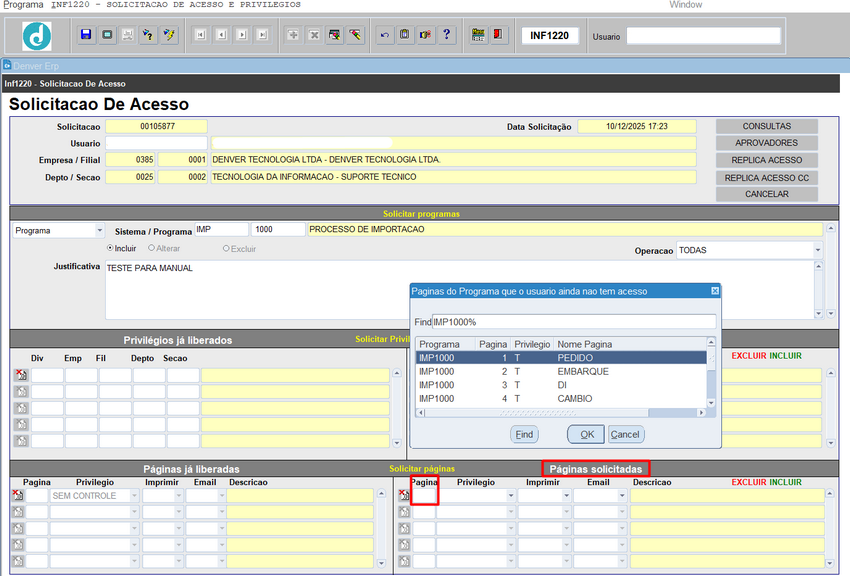
Task: Click delete icon on first Páginas solicitadas row
Action: [405, 495]
